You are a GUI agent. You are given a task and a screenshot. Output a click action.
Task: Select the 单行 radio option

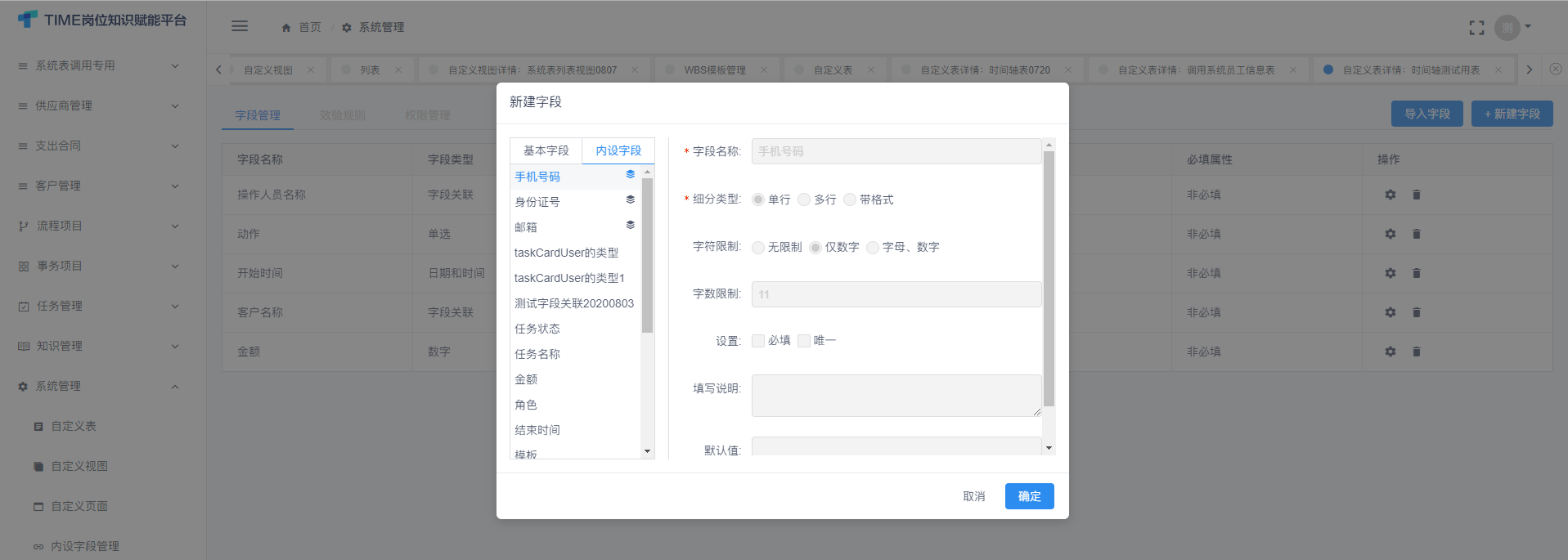tap(758, 199)
